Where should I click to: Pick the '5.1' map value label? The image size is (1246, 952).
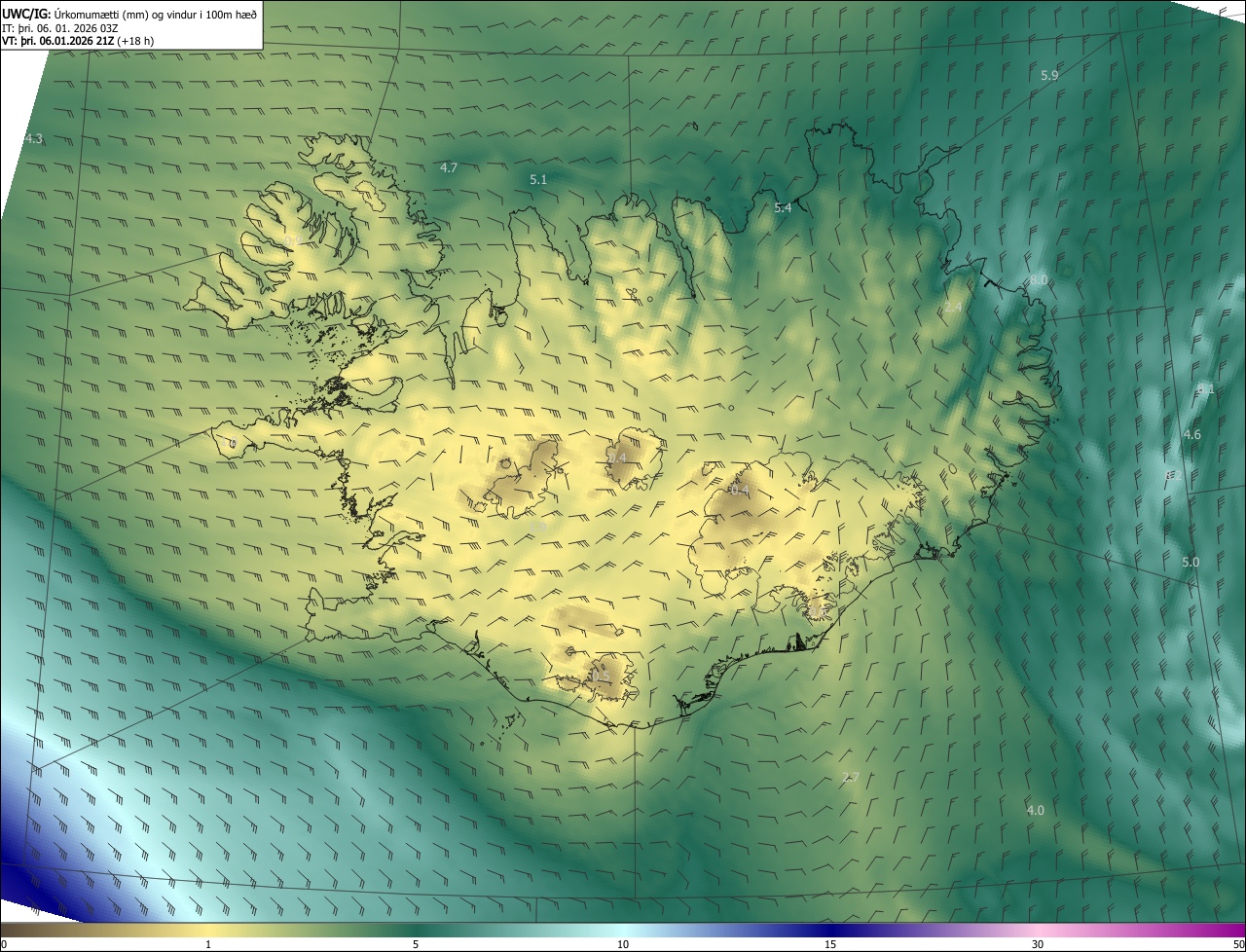[x=538, y=179]
